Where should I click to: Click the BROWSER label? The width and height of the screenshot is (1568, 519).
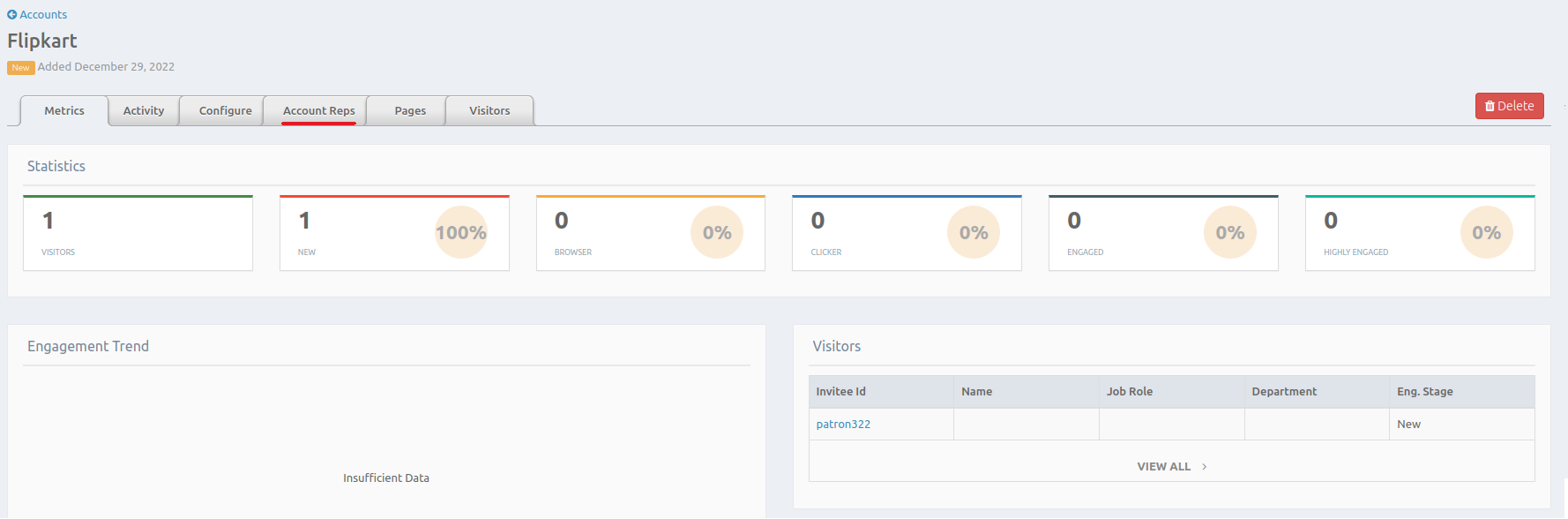tap(573, 252)
